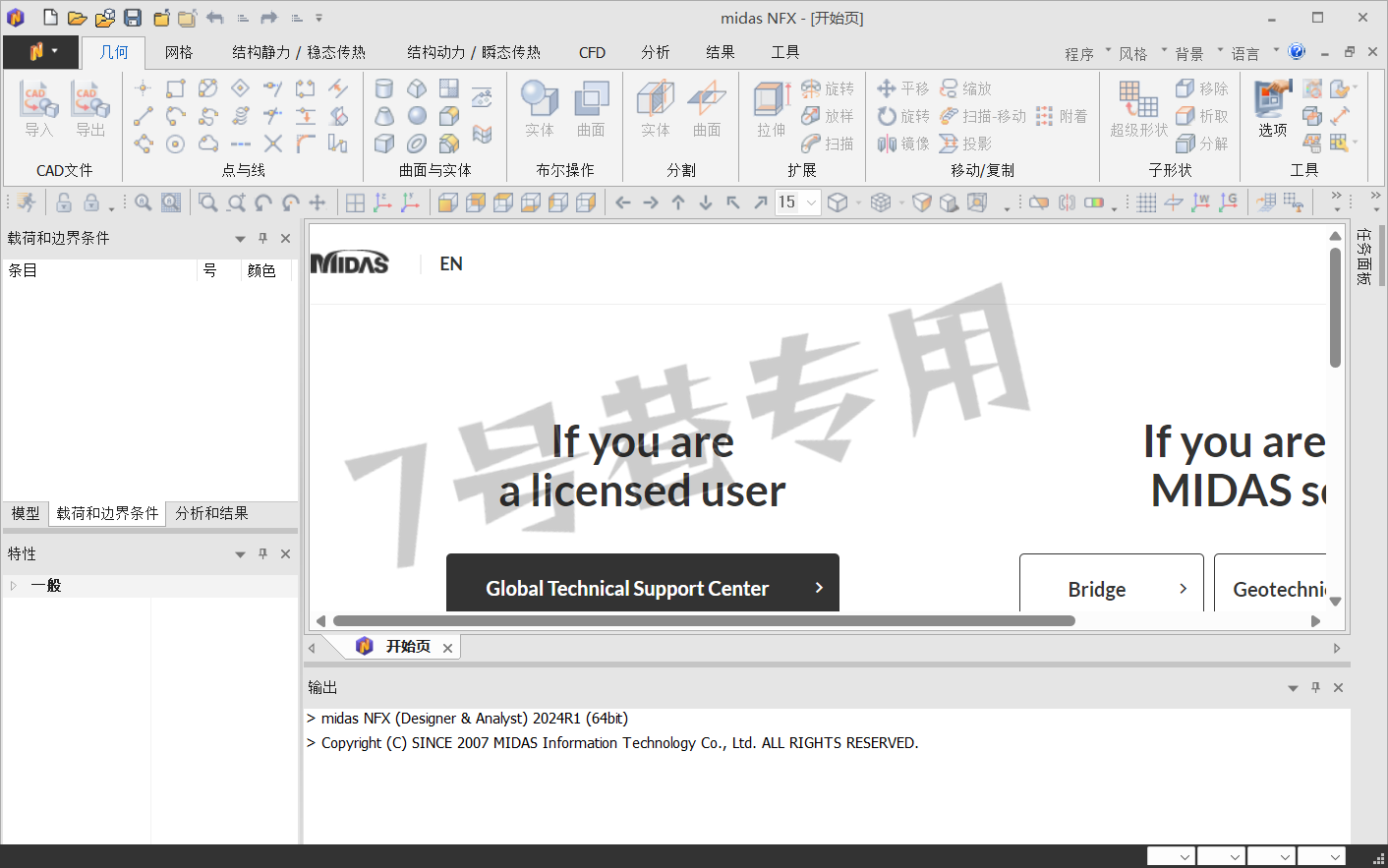Click the 任务面板 side panel label
Image resolution: width=1388 pixels, height=868 pixels.
click(x=1364, y=257)
